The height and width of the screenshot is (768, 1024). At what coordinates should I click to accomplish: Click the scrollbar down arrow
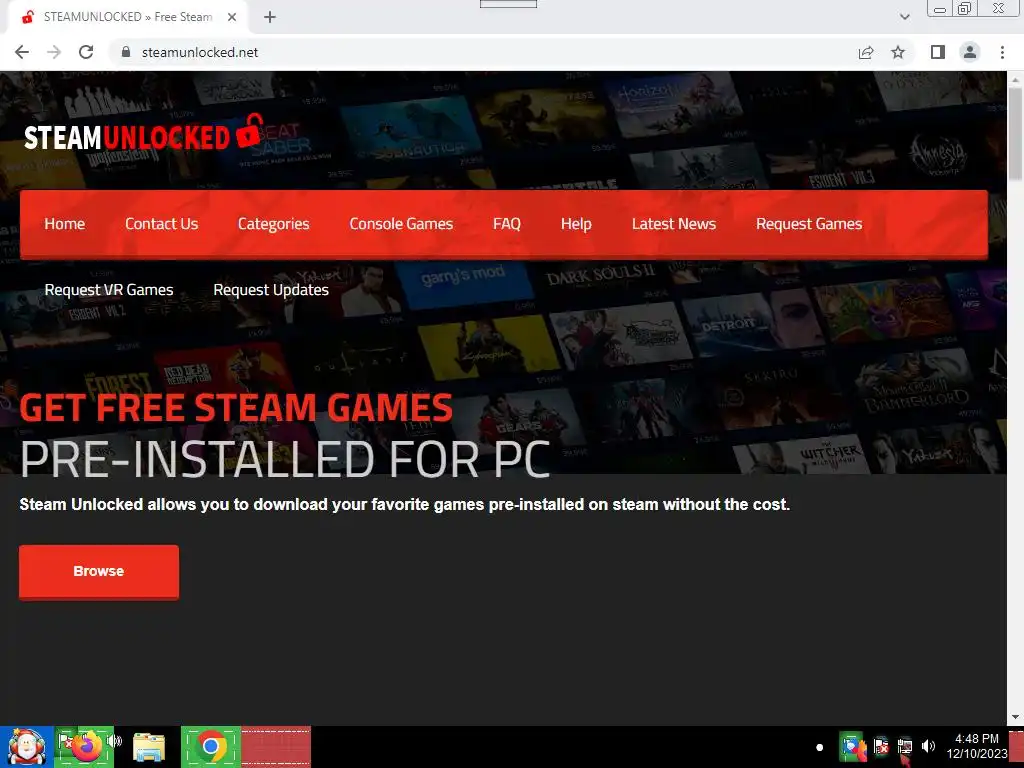[x=1015, y=717]
